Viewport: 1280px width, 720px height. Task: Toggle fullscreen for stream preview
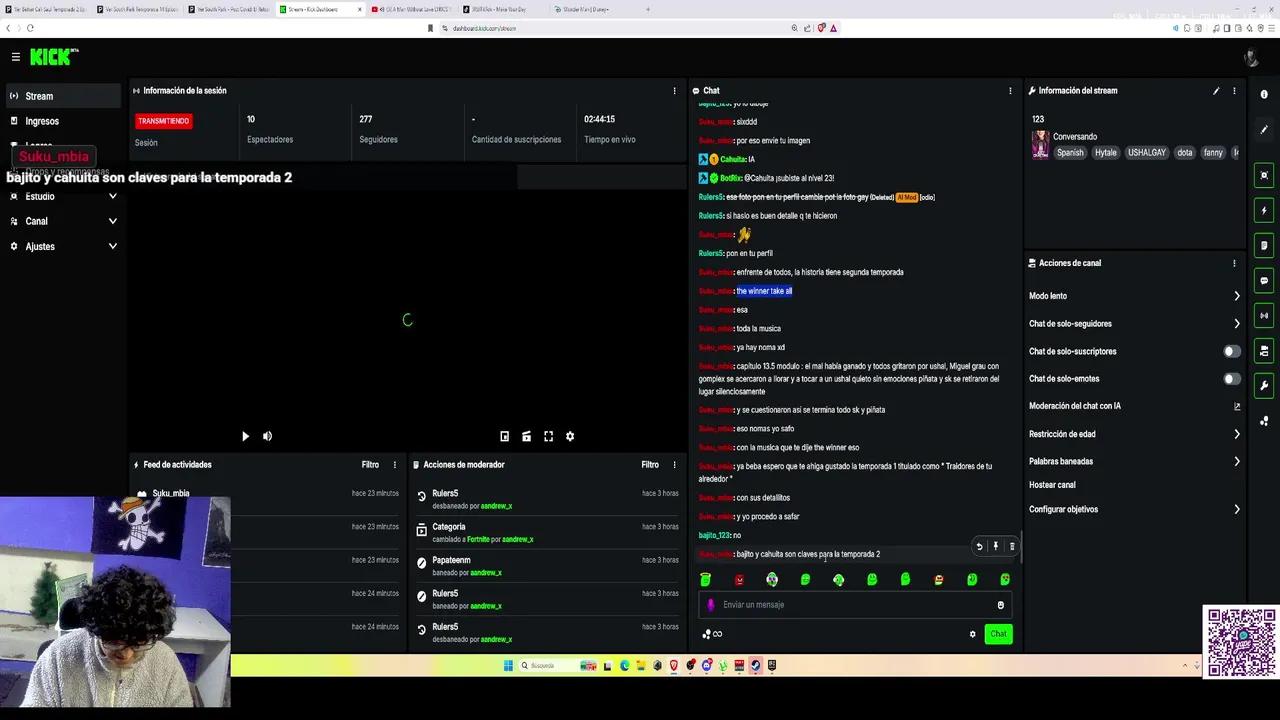tap(548, 436)
